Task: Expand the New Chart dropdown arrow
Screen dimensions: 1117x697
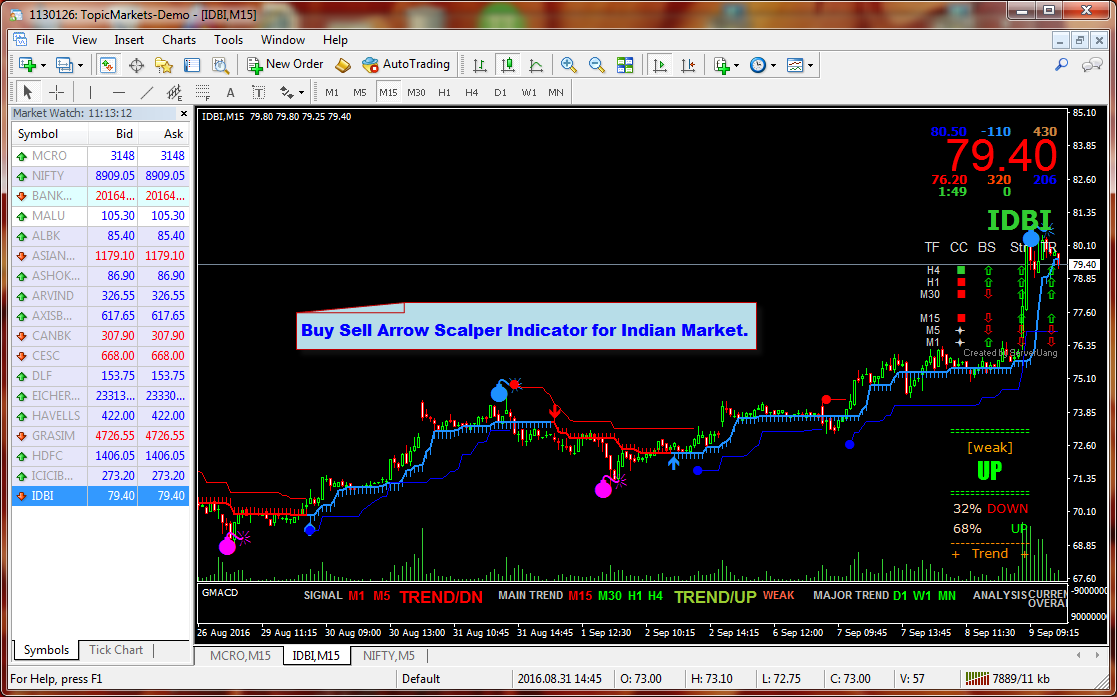Action: pyautogui.click(x=44, y=64)
